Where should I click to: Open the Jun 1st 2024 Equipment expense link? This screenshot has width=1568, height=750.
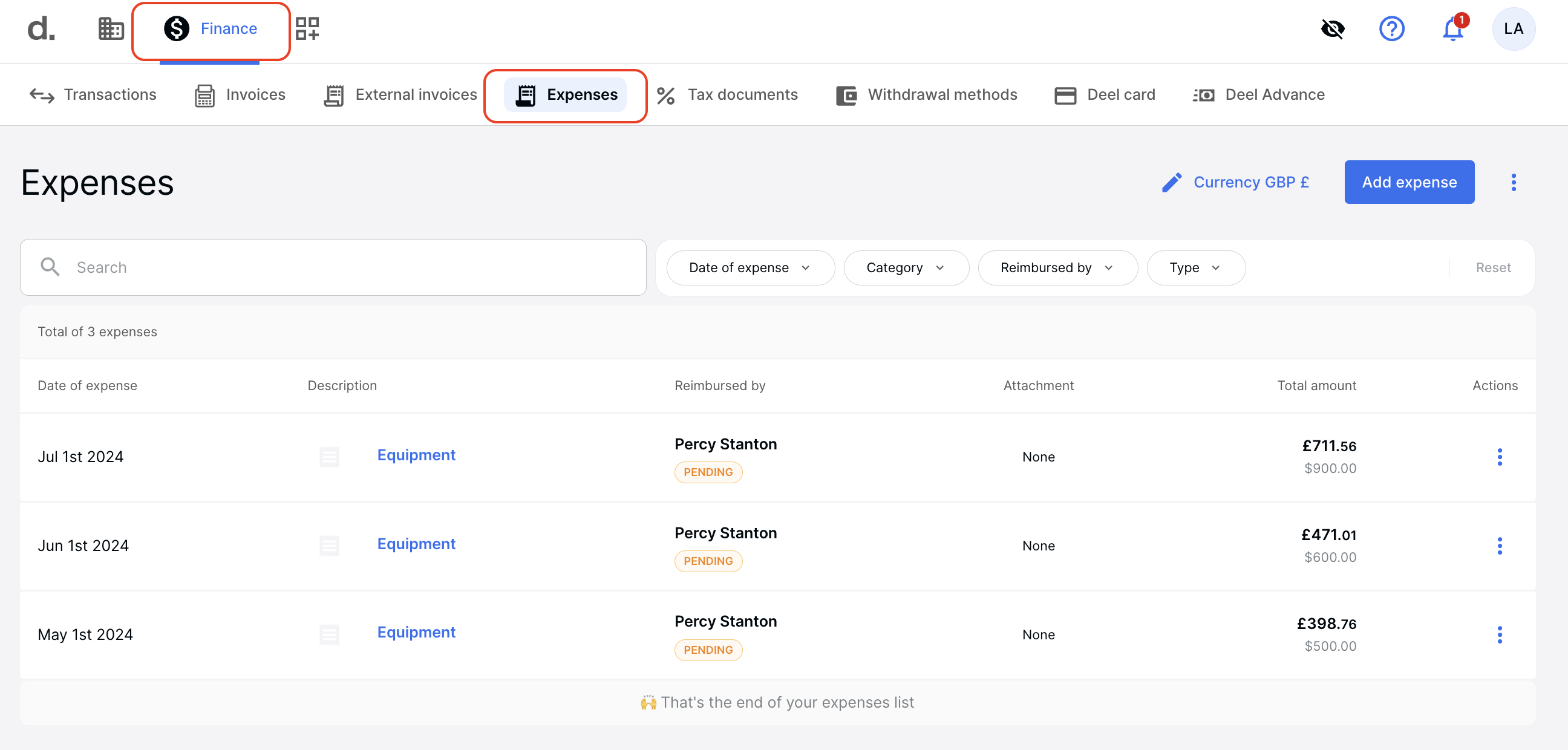point(416,544)
